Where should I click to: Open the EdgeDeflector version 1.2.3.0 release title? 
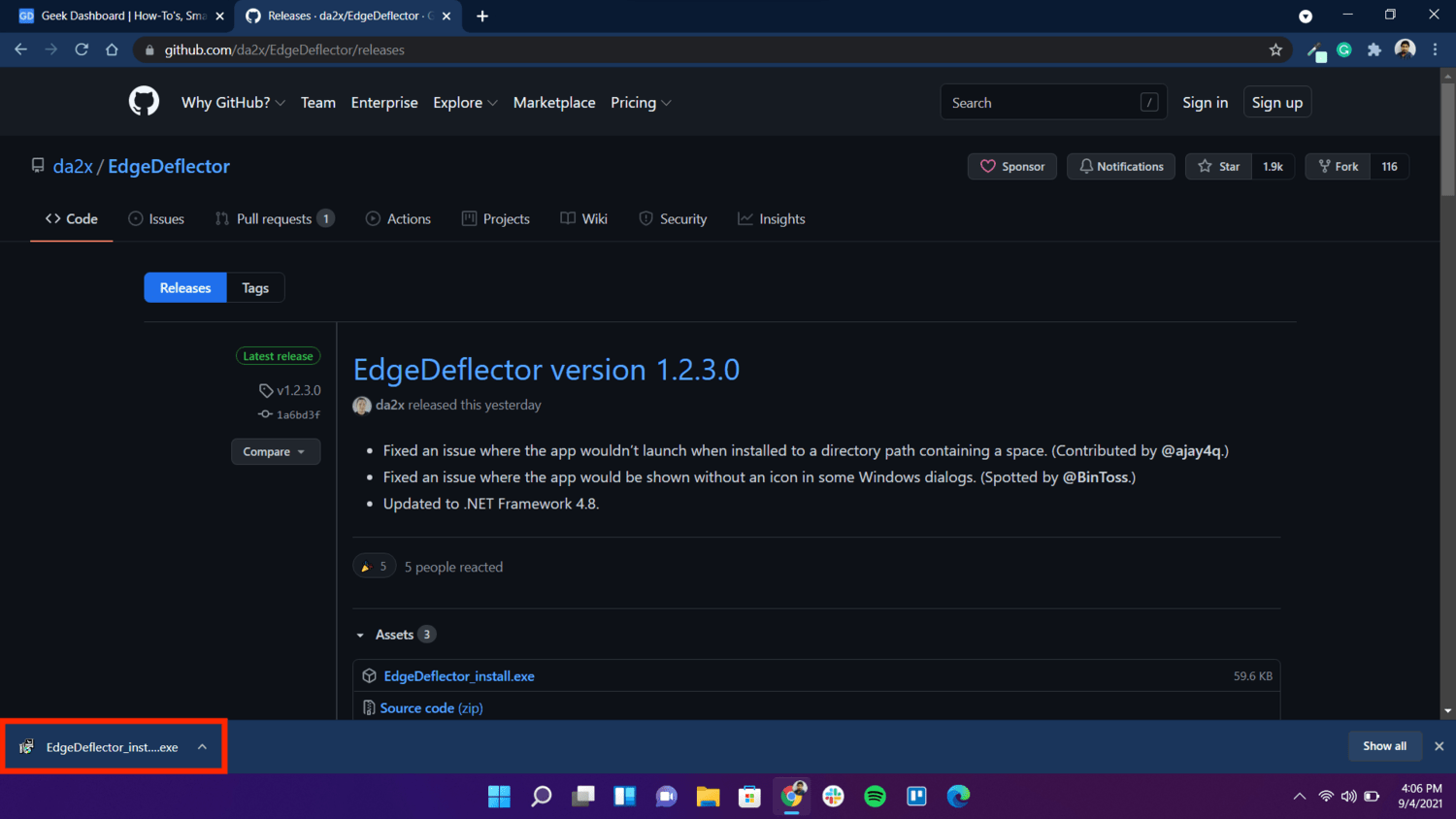tap(546, 370)
